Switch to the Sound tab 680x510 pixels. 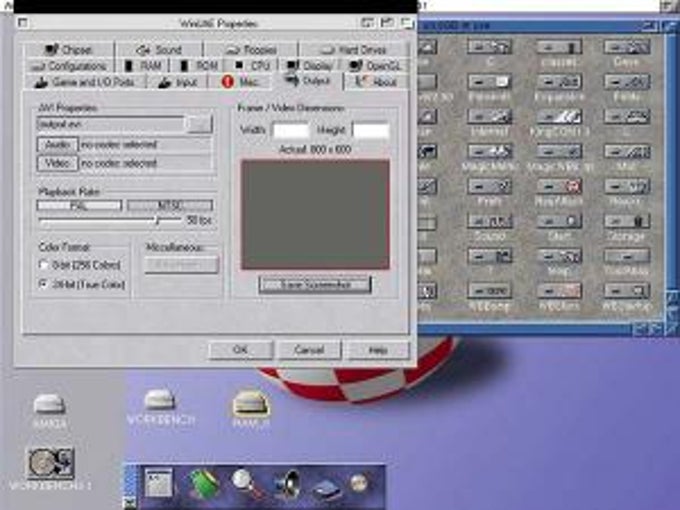[159, 50]
